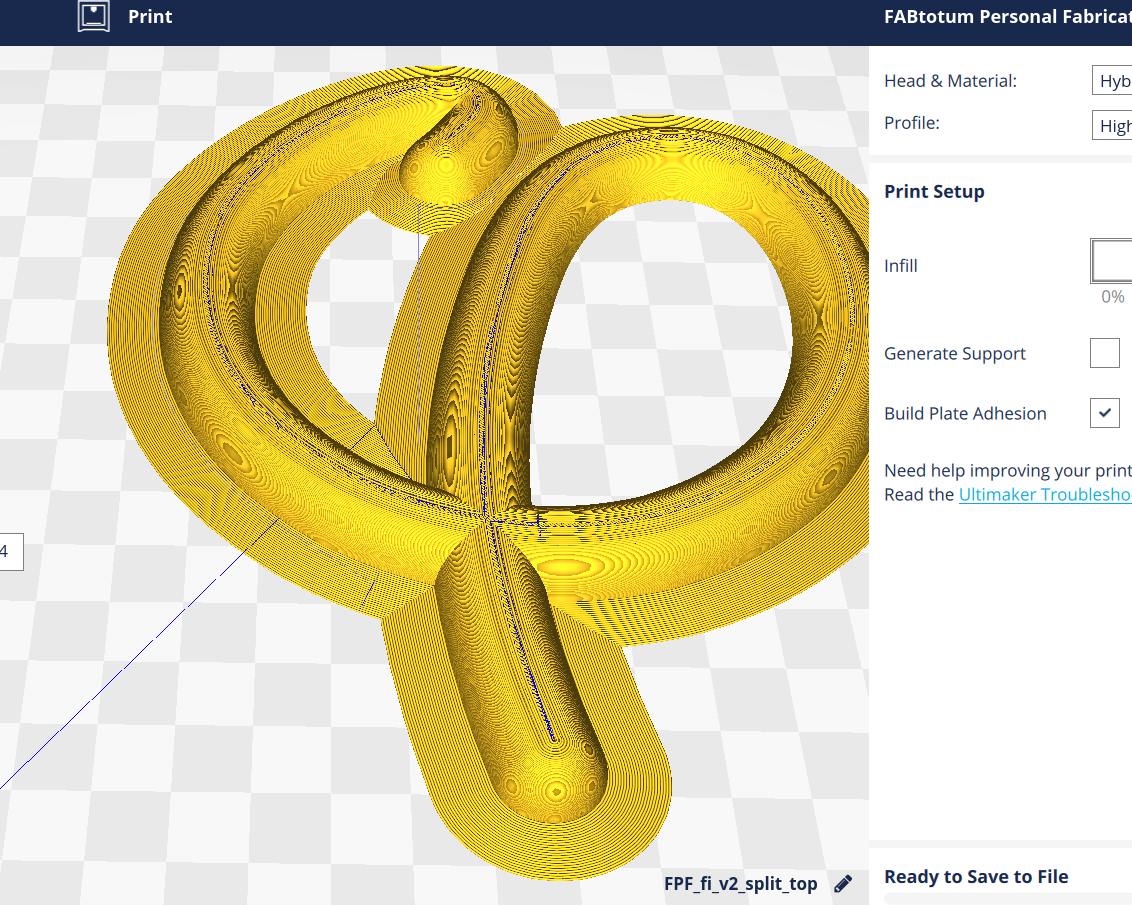Image resolution: width=1132 pixels, height=905 pixels.
Task: Open the Head & Material dropdown
Action: 1112,81
